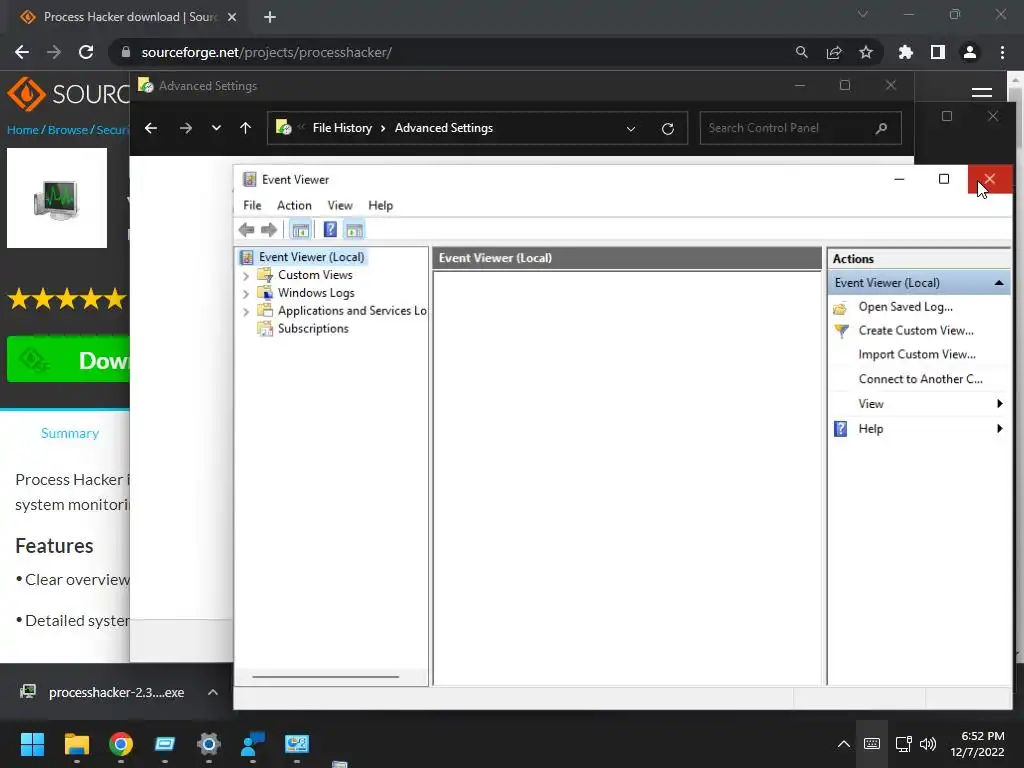The height and width of the screenshot is (768, 1024).
Task: Click the green Download button
Action: (69, 360)
